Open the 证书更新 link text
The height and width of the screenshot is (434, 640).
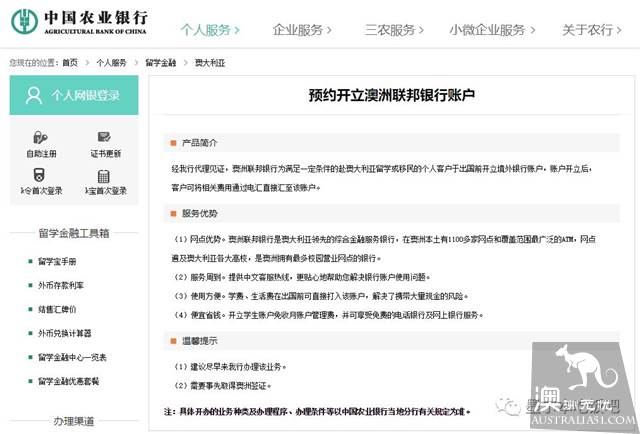pyautogui.click(x=106, y=154)
